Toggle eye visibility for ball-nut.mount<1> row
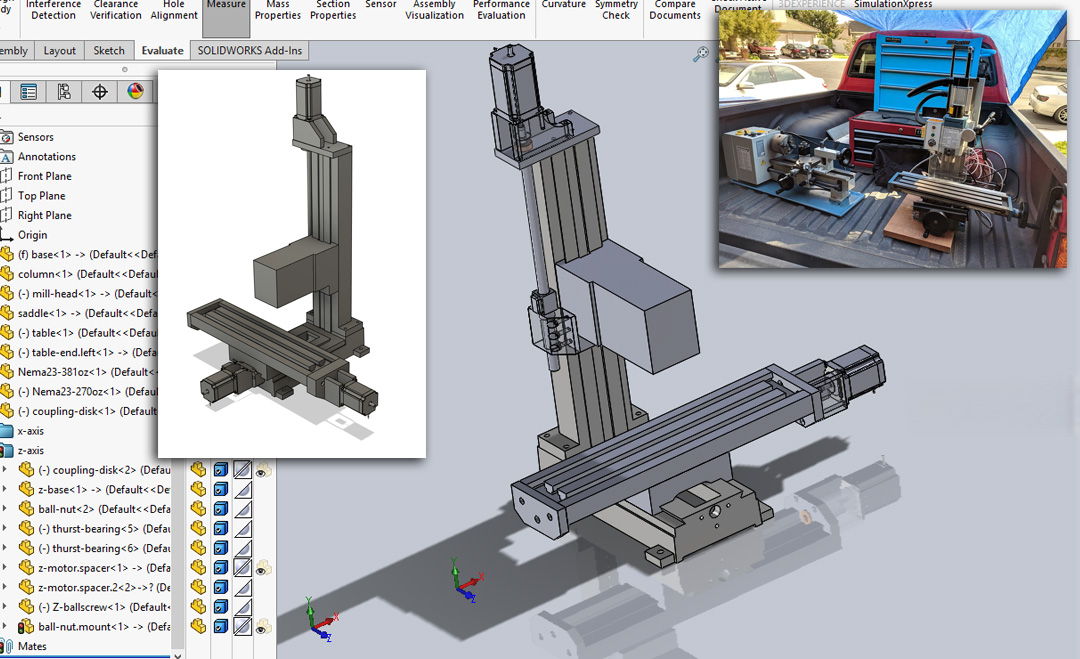Screen dimensions: 1080x659 pyautogui.click(x=262, y=627)
